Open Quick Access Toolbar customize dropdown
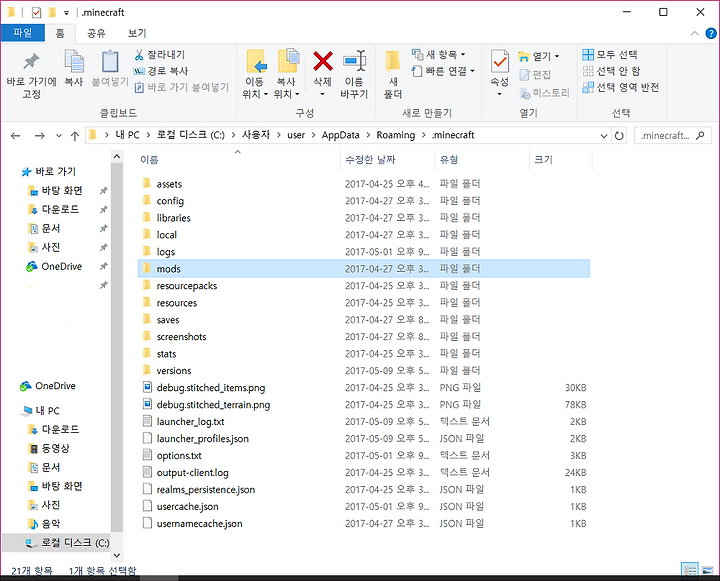 (x=66, y=13)
